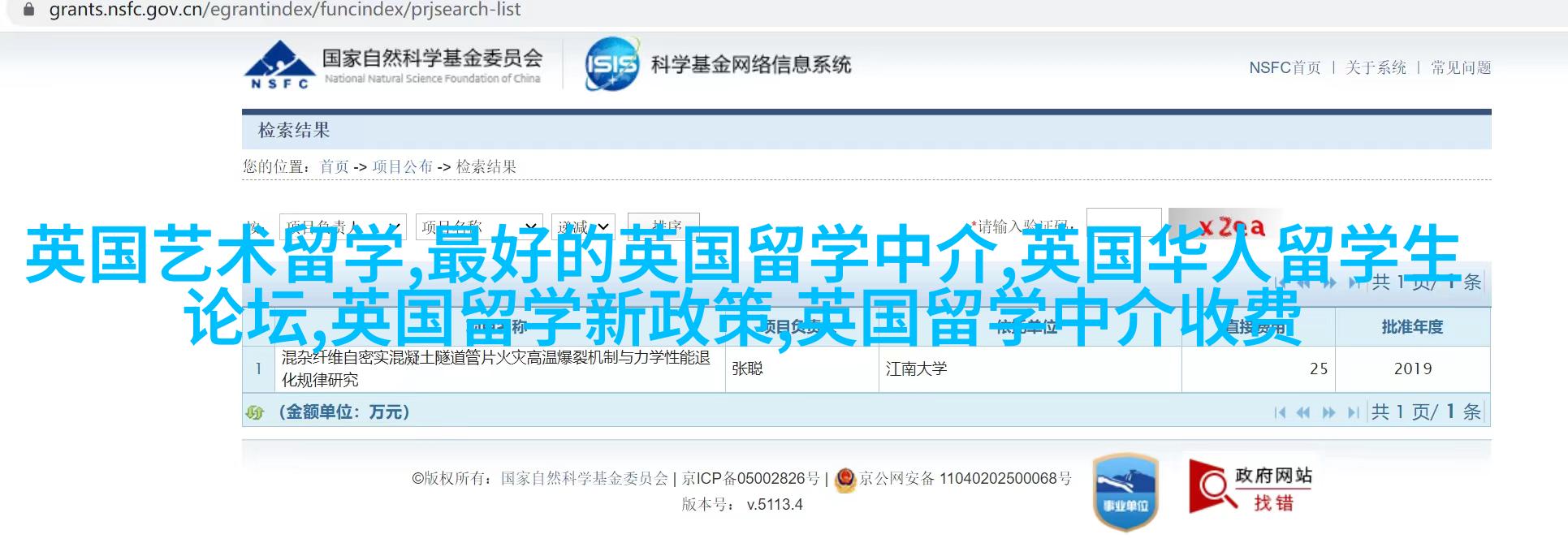This screenshot has height=556, width=1568.
Task: Open the 项目名称 secondary sort dropdown
Action: coord(478,226)
